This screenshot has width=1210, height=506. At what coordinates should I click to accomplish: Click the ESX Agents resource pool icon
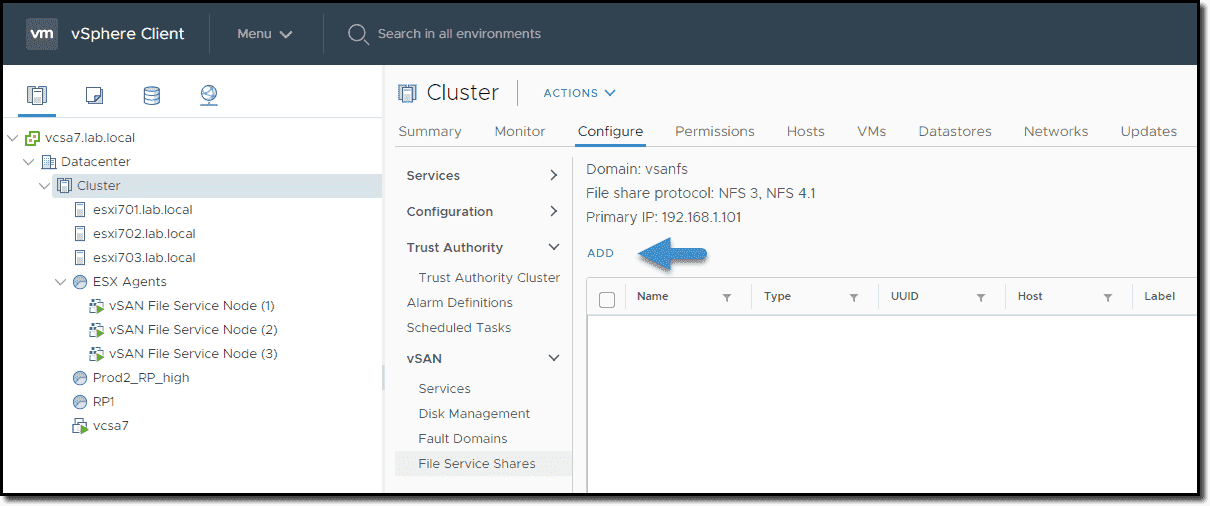click(x=80, y=282)
